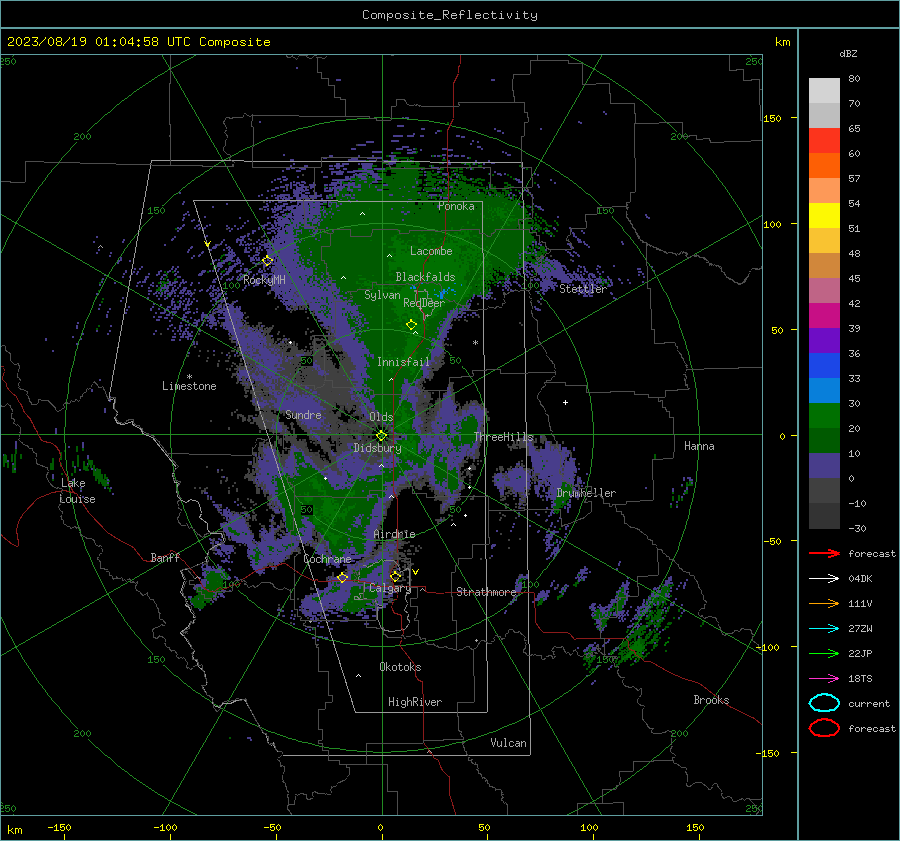Click the magenta 18TS arrow legend icon
900x841 pixels.
824,679
